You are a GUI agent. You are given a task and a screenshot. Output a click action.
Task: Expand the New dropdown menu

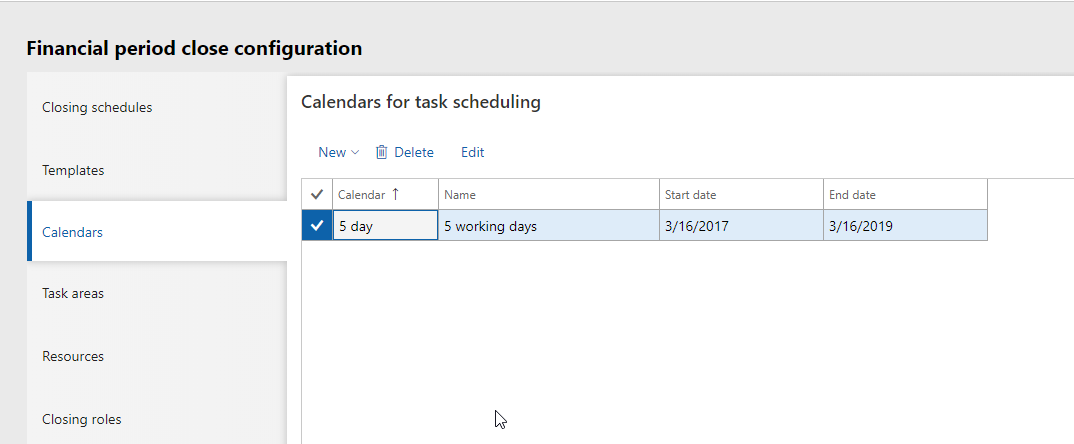coord(338,153)
